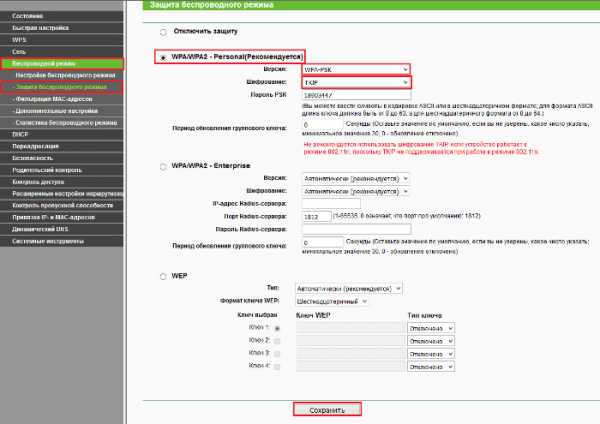Open Personal 'Версия' dropdown showing WPA-PSK
This screenshot has height=424, width=600.
[x=356, y=69]
